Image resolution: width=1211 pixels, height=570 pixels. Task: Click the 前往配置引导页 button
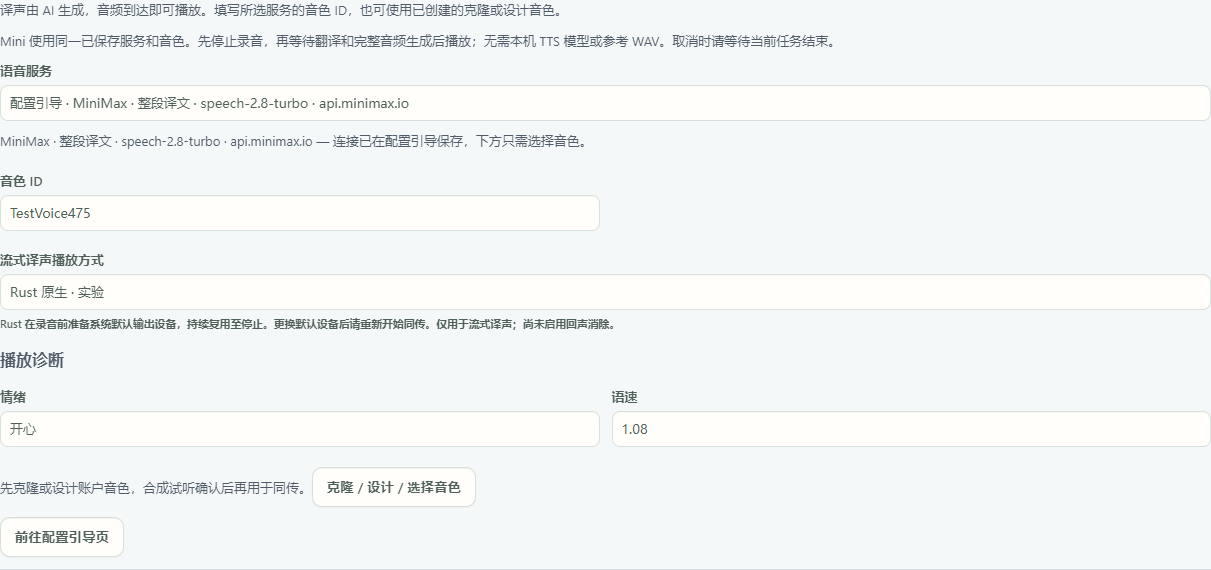tap(62, 537)
